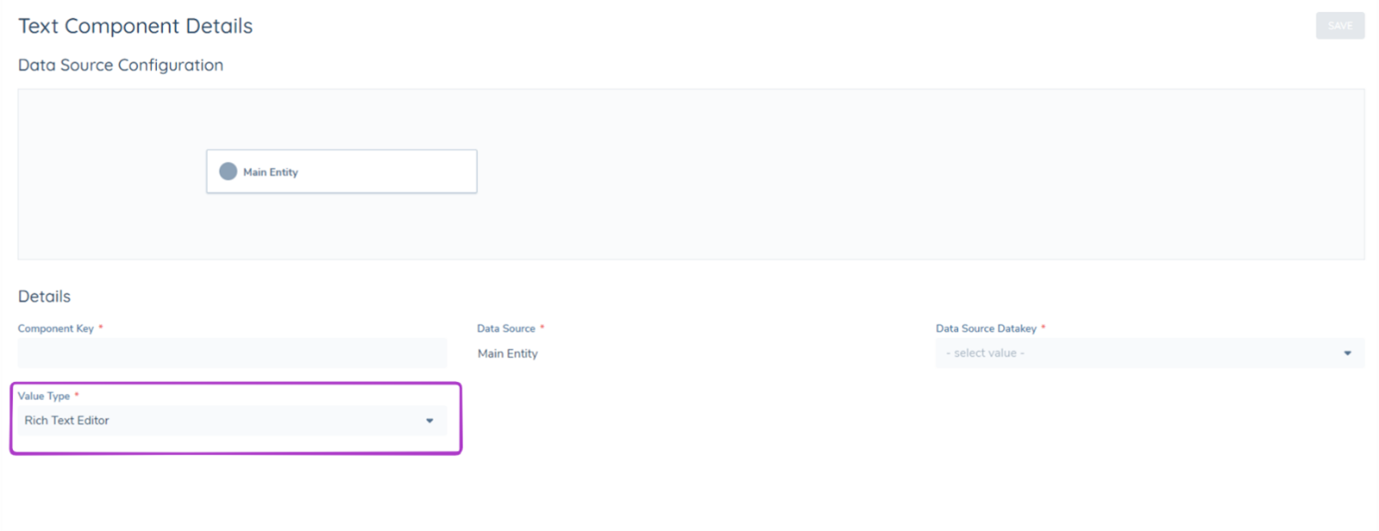This screenshot has height=531, width=1379.
Task: Click the gray circle icon on Main Entity node
Action: coord(228,172)
